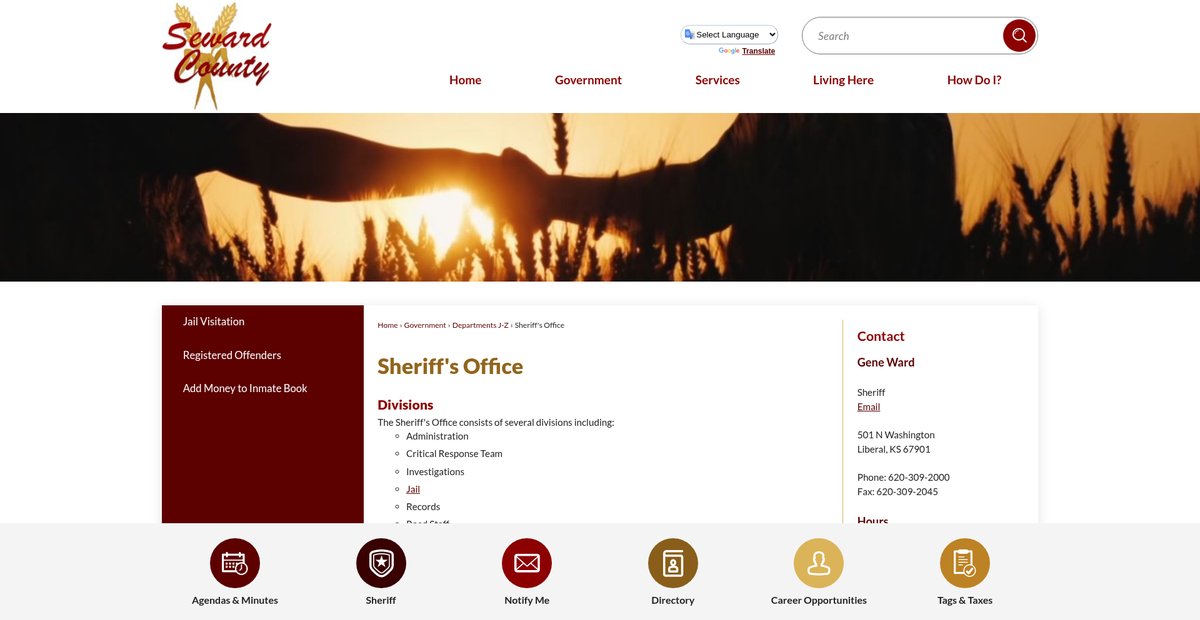Click the sheriff's Email link
Image resolution: width=1200 pixels, height=620 pixels.
click(869, 407)
